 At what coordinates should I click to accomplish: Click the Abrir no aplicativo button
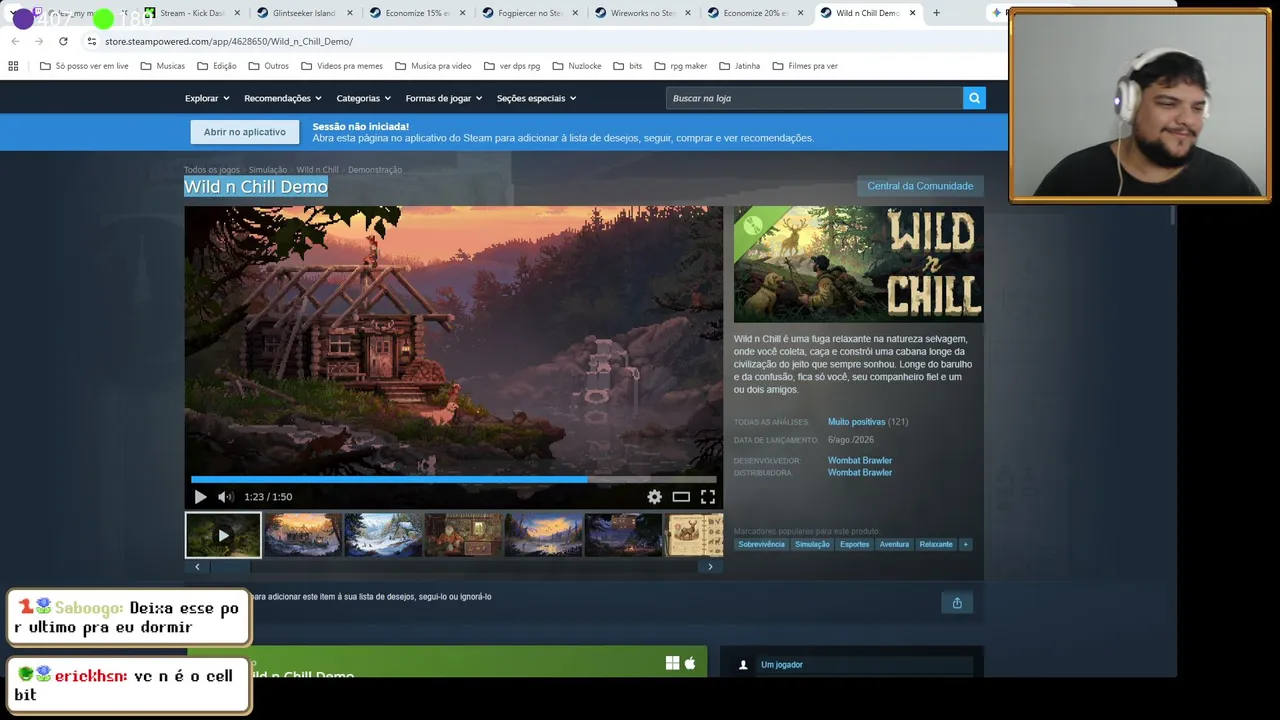245,132
